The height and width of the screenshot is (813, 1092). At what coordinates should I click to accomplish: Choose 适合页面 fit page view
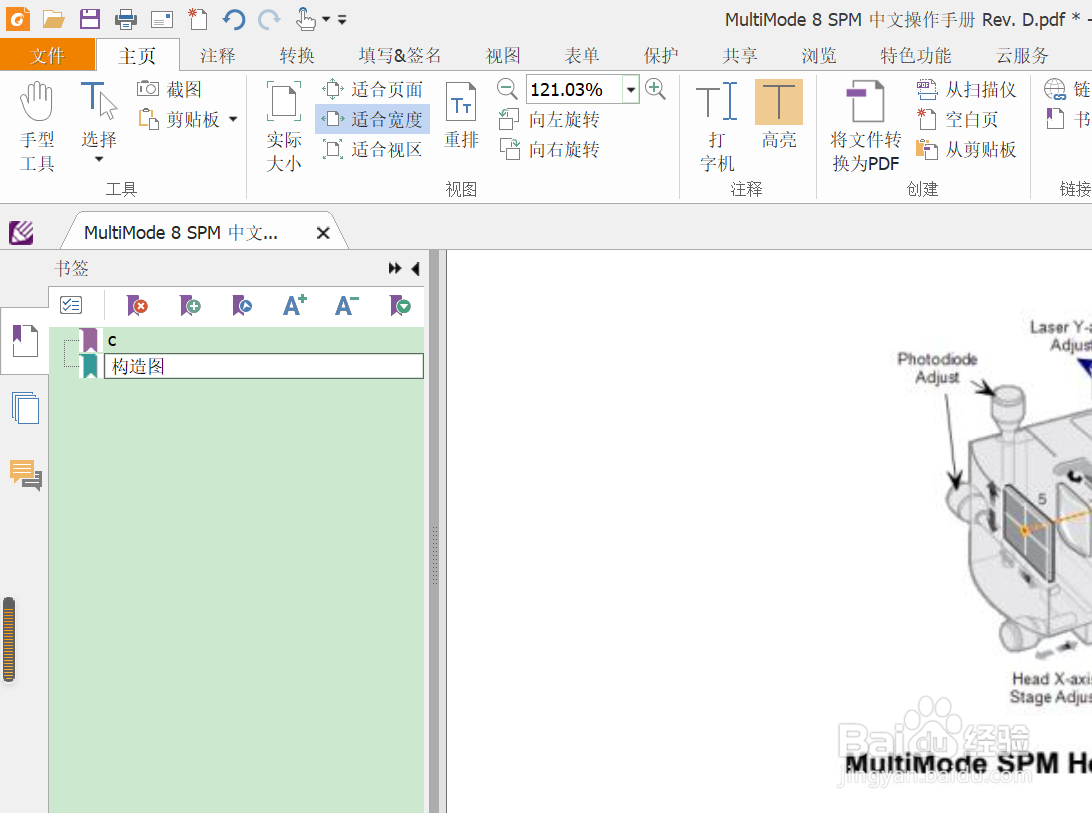(373, 89)
